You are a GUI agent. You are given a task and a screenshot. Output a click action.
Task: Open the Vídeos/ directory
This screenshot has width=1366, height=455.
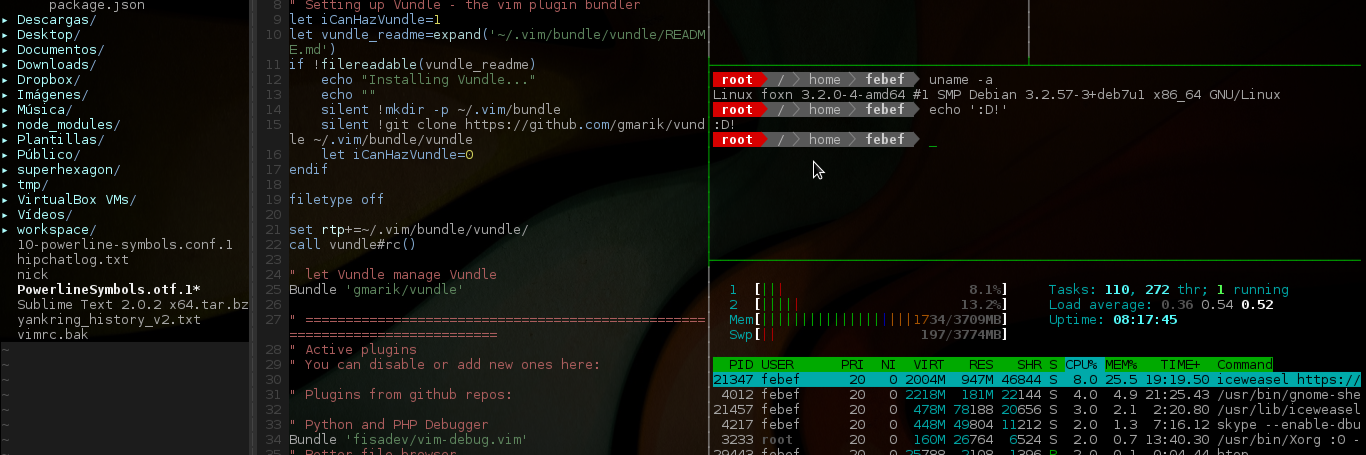[x=44, y=214]
